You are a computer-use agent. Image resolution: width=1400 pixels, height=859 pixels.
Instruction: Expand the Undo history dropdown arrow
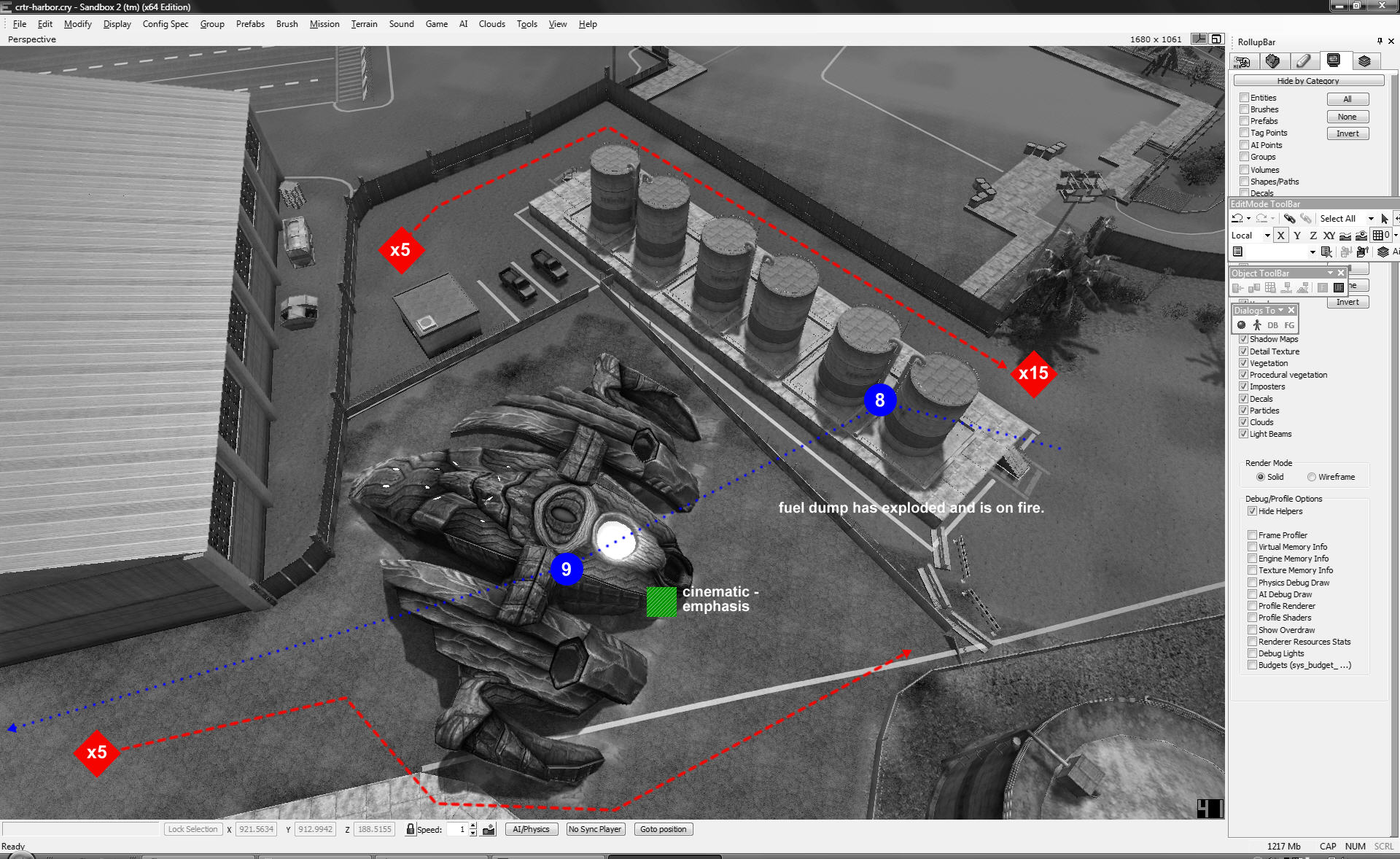(1248, 218)
